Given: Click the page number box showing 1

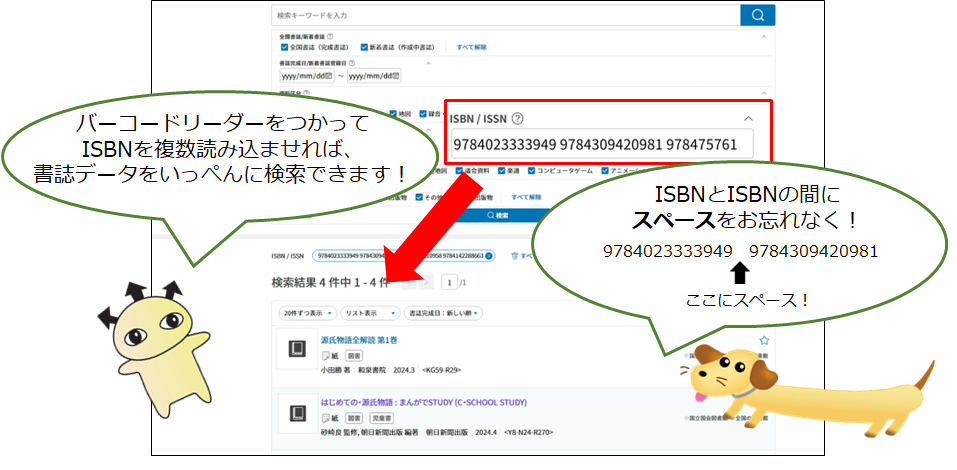Looking at the screenshot, I should coord(450,283).
